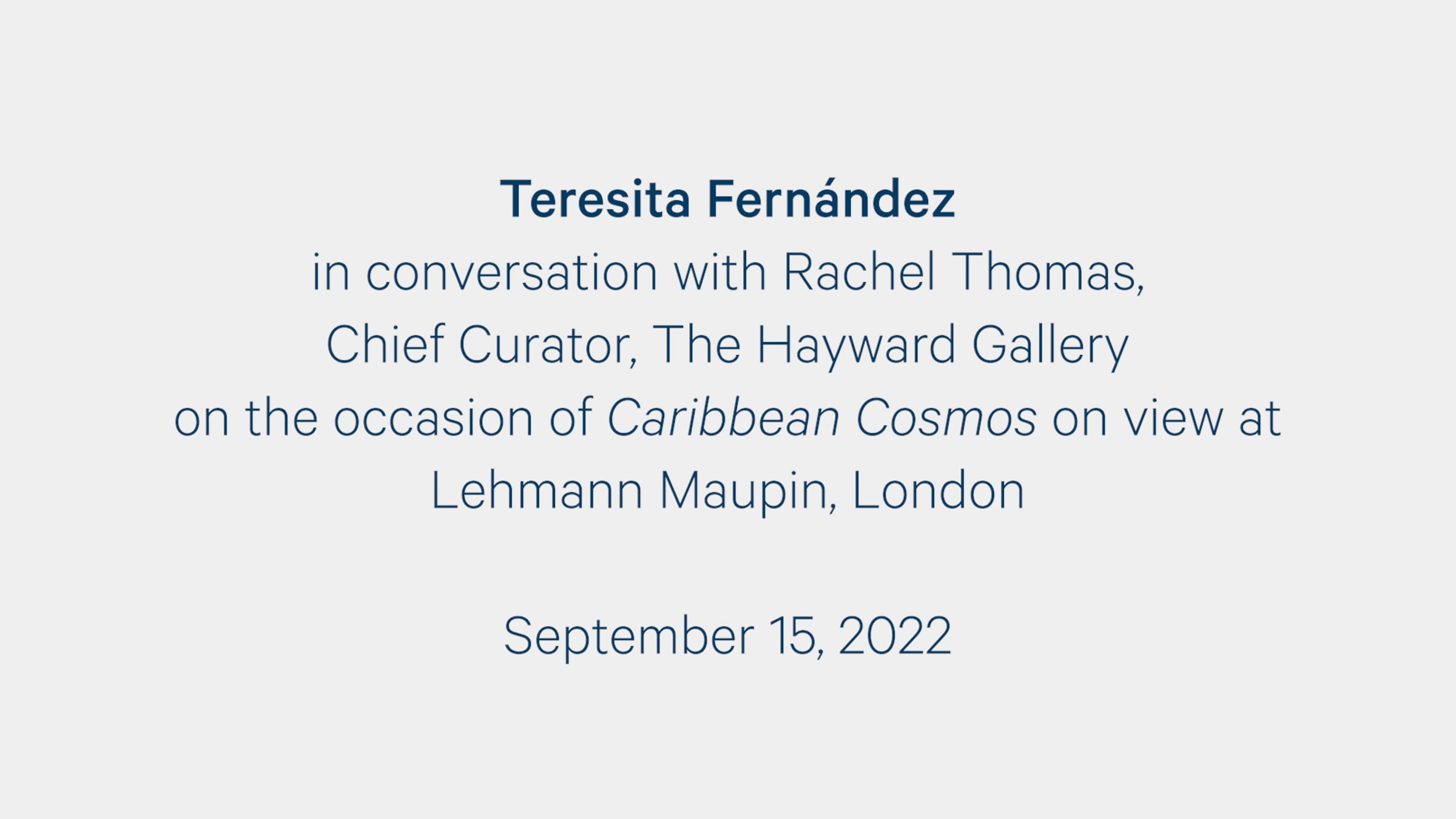This screenshot has width=1456, height=819.
Task: Click the surname 'Fernández' in the heading
Action: pos(831,199)
